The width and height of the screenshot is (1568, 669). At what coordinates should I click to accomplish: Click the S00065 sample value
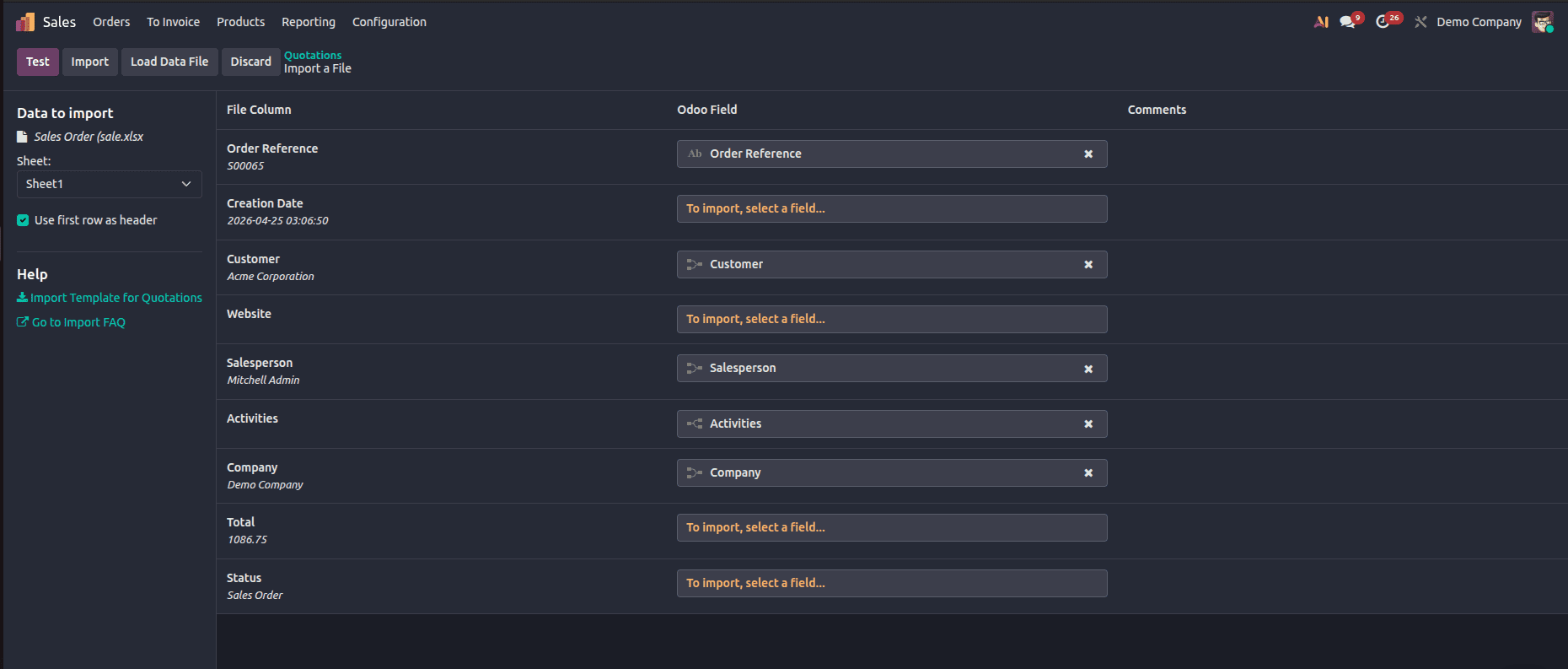tap(245, 166)
